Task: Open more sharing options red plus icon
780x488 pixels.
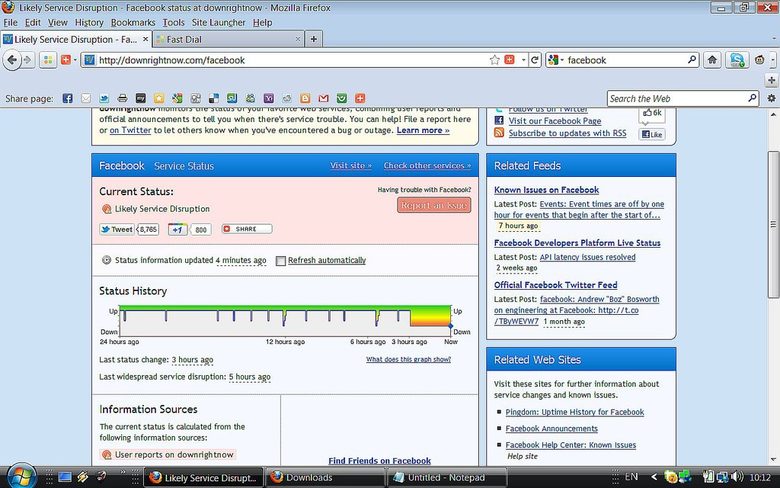Action: [360, 98]
